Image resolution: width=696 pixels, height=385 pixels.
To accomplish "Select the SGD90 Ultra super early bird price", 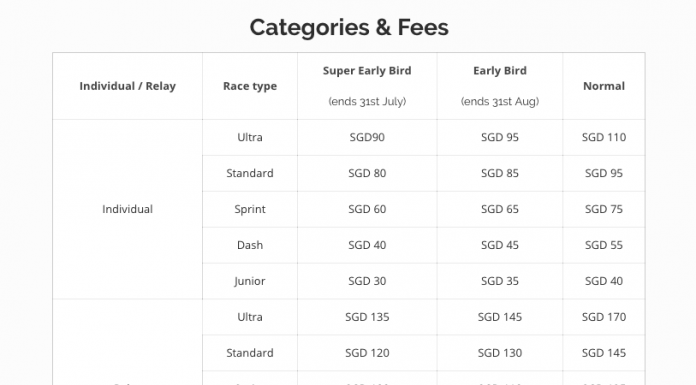I will (367, 137).
